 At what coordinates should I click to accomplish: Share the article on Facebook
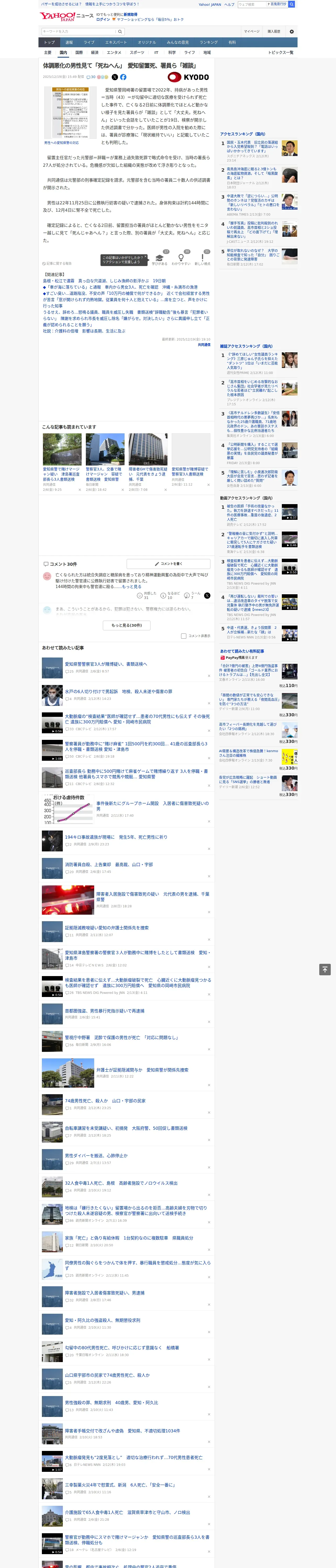coord(123,77)
